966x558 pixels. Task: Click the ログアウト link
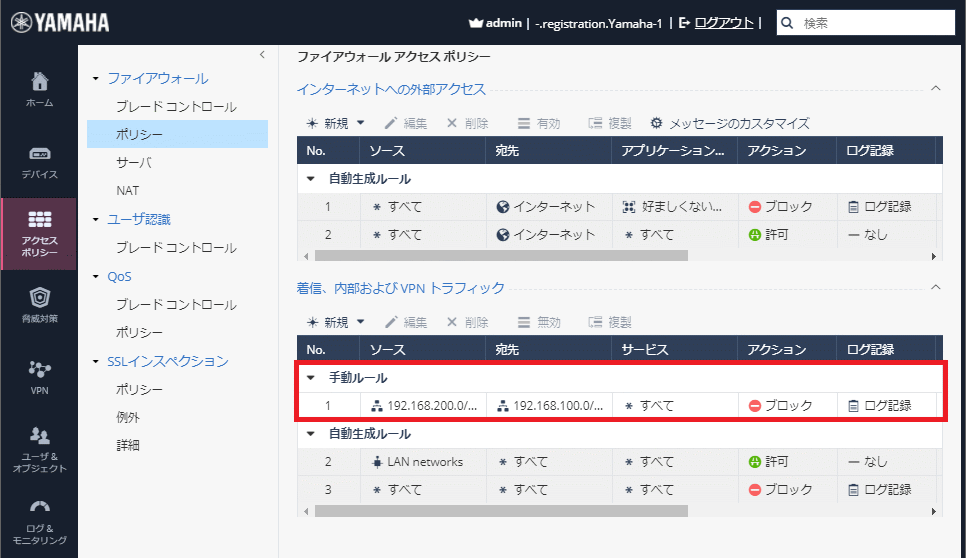(723, 22)
